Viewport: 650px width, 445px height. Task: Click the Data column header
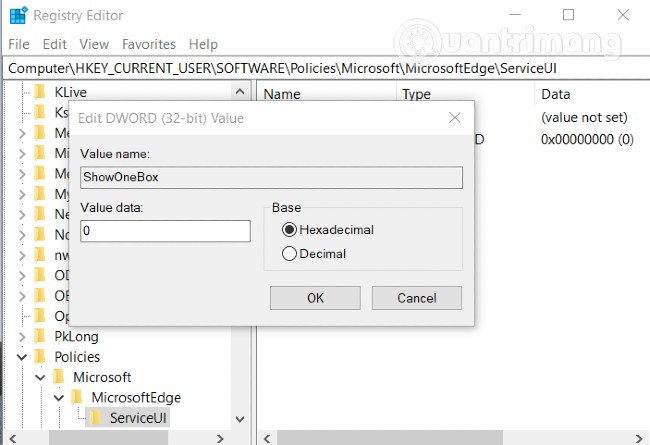[x=555, y=94]
